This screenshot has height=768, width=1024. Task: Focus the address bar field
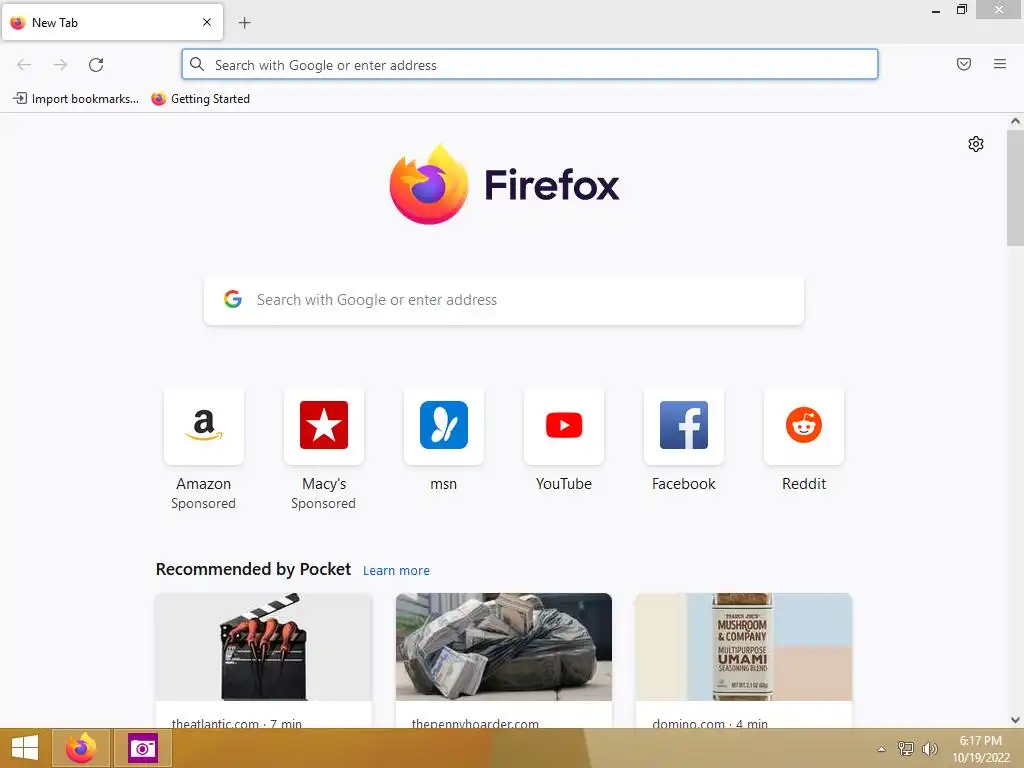[530, 65]
